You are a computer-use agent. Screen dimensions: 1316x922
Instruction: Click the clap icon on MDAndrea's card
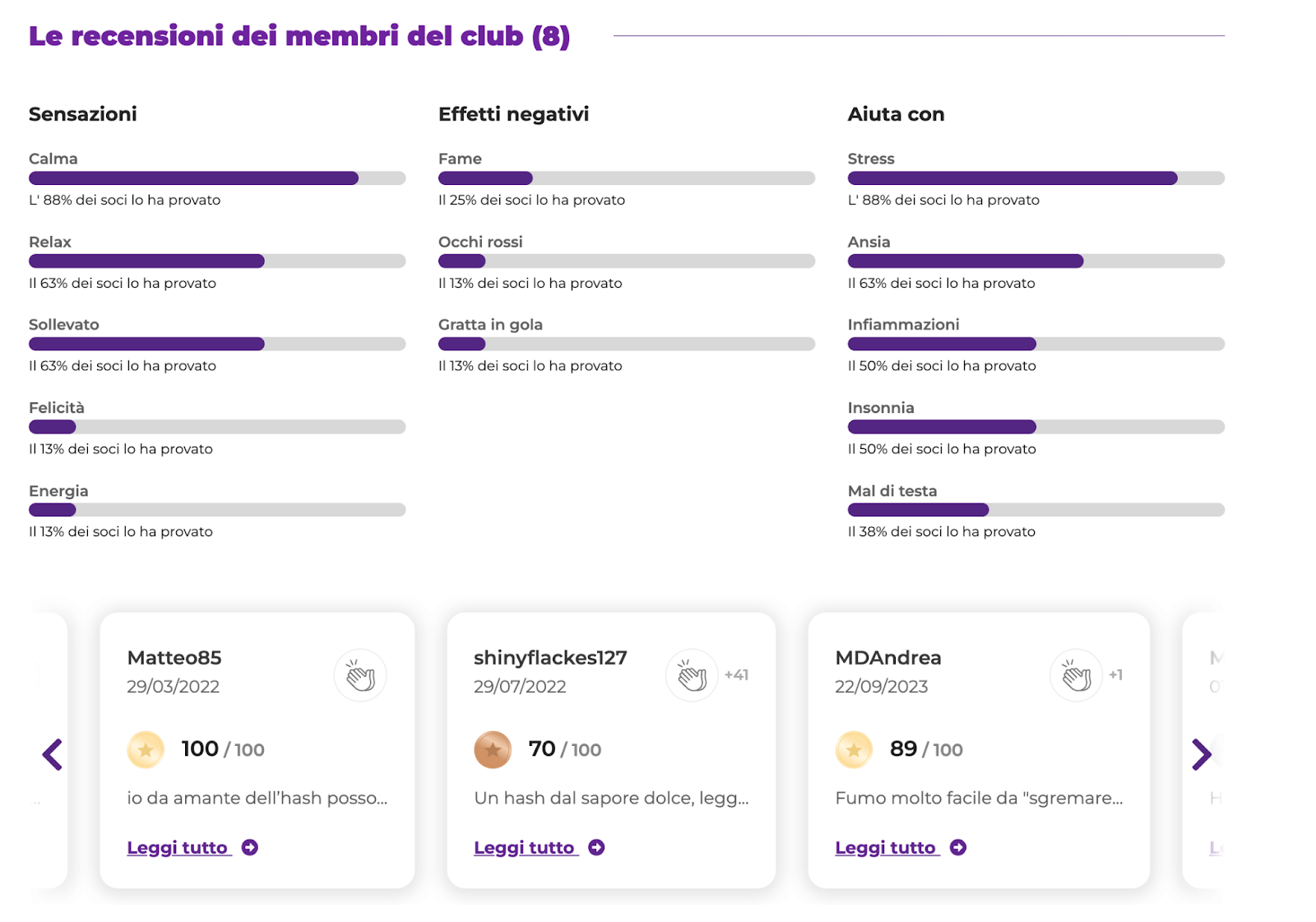(x=1076, y=676)
